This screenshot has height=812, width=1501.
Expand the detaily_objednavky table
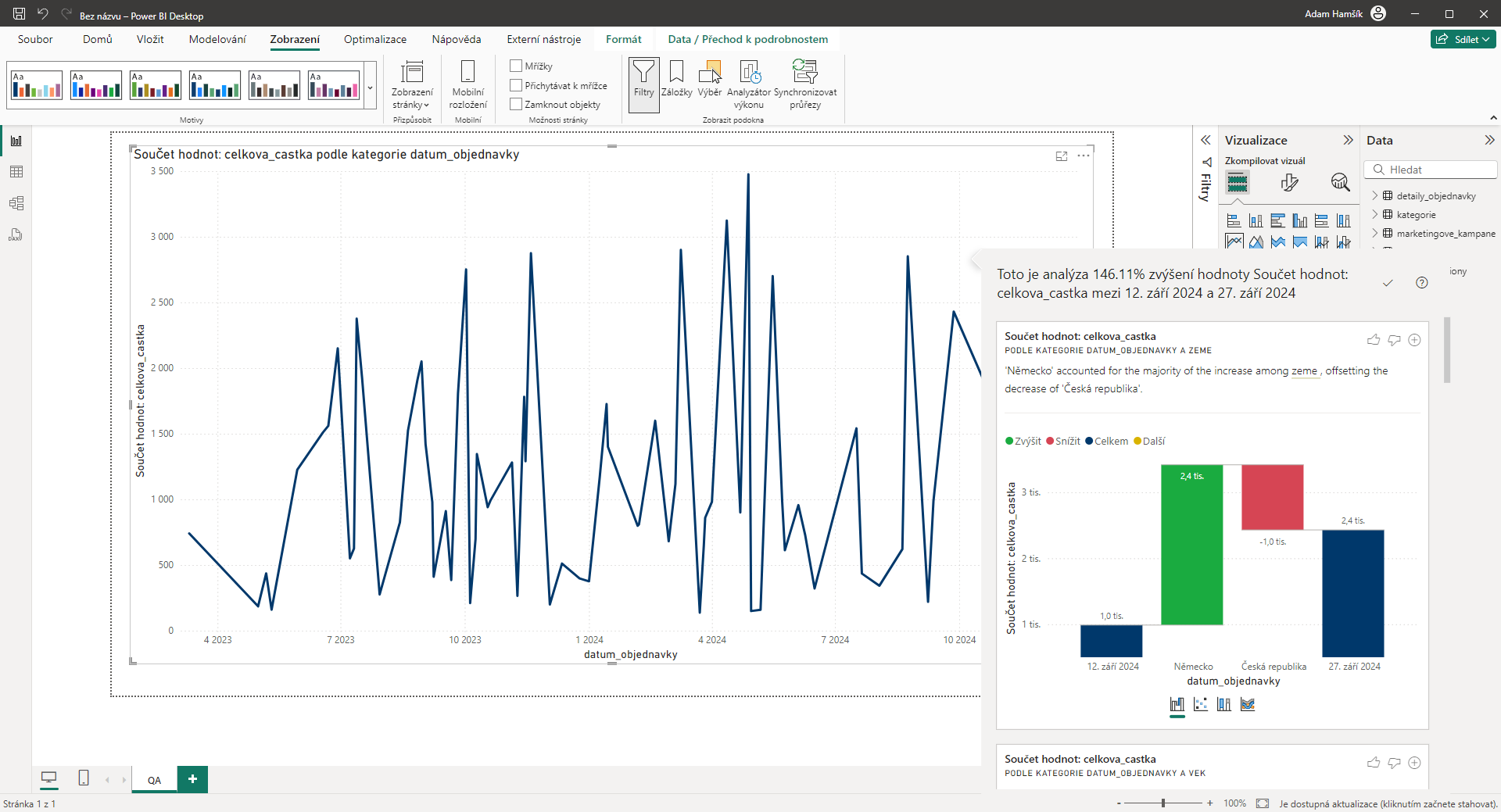[x=1375, y=196]
